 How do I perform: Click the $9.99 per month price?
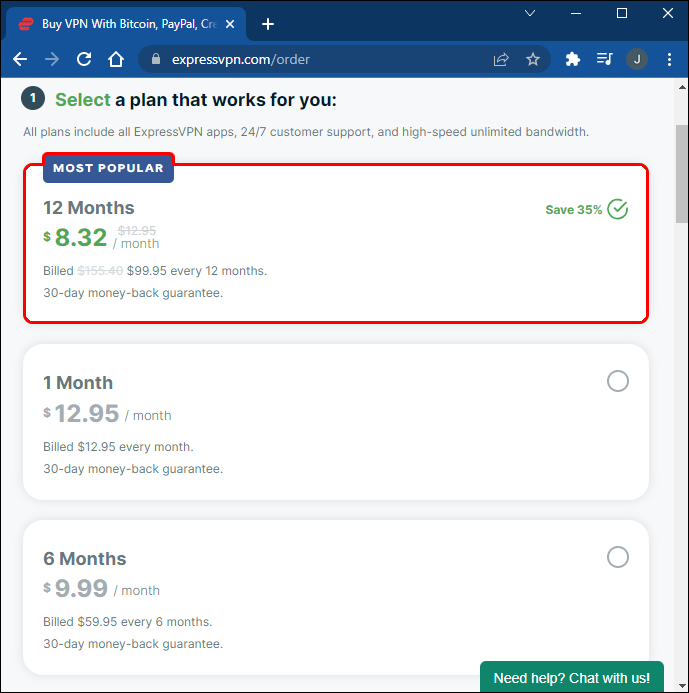pyautogui.click(x=101, y=589)
